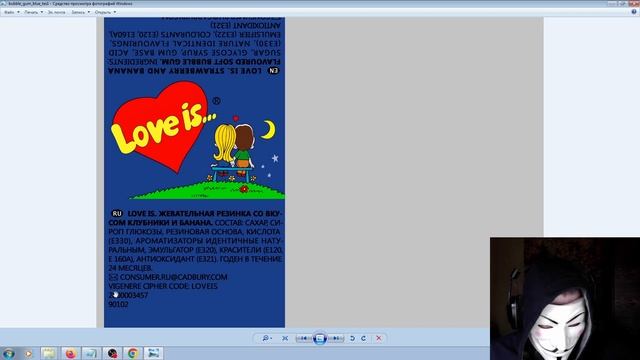Delete image with red X
640x360 pixels.
(x=379, y=338)
